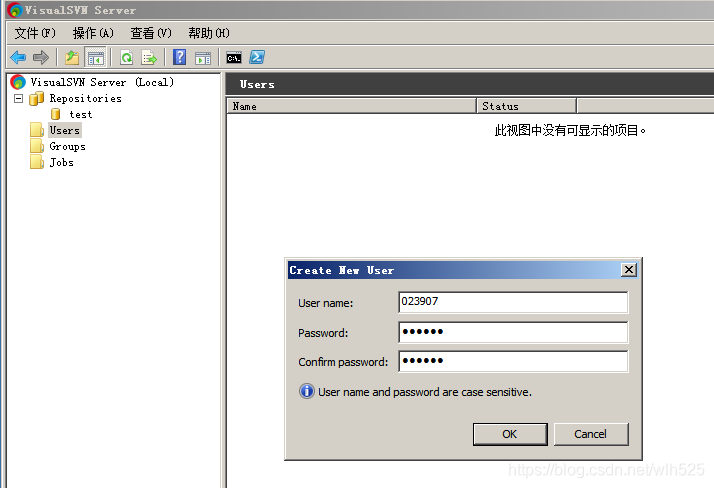Collapse the Repositories tree node

pos(19,98)
